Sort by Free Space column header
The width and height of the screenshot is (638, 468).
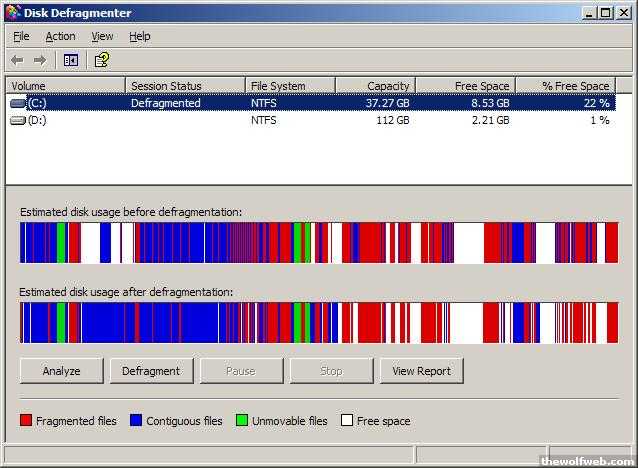coord(465,85)
